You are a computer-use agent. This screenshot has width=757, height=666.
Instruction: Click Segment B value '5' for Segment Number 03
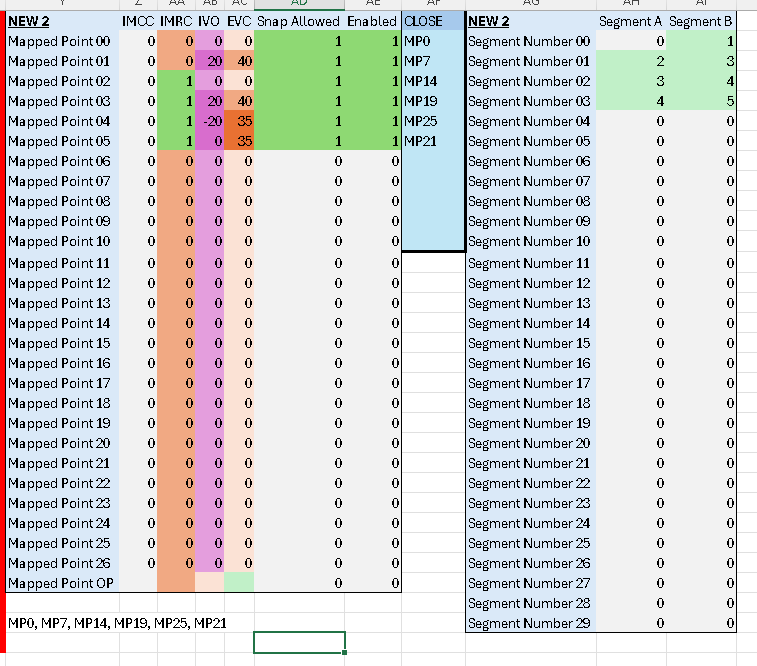(701, 101)
